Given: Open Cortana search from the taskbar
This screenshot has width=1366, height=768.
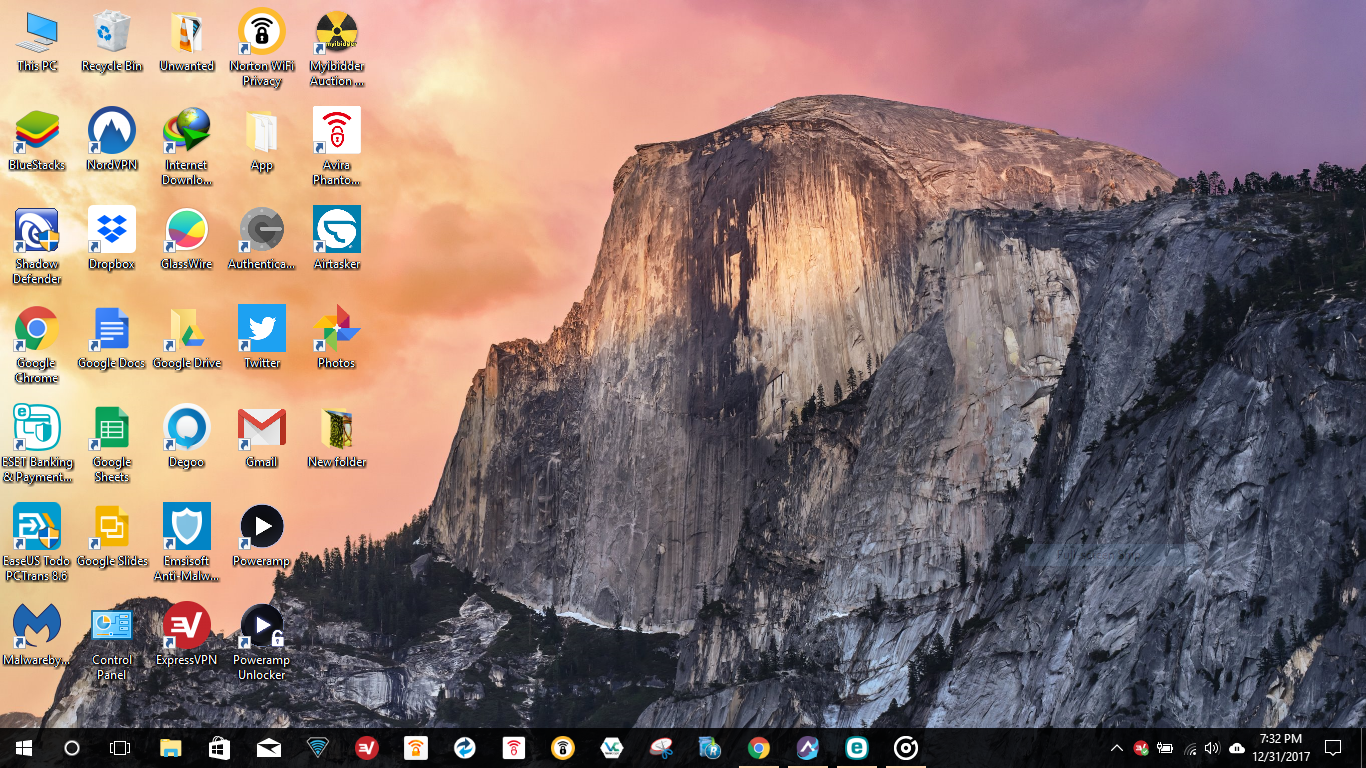Looking at the screenshot, I should tap(72, 748).
